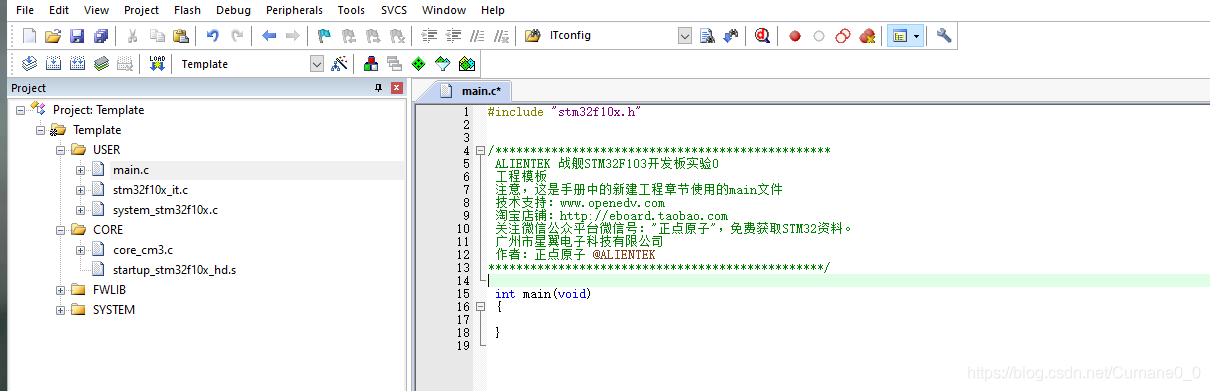This screenshot has height=391, width=1210.
Task: Undo the last edit
Action: (x=212, y=36)
